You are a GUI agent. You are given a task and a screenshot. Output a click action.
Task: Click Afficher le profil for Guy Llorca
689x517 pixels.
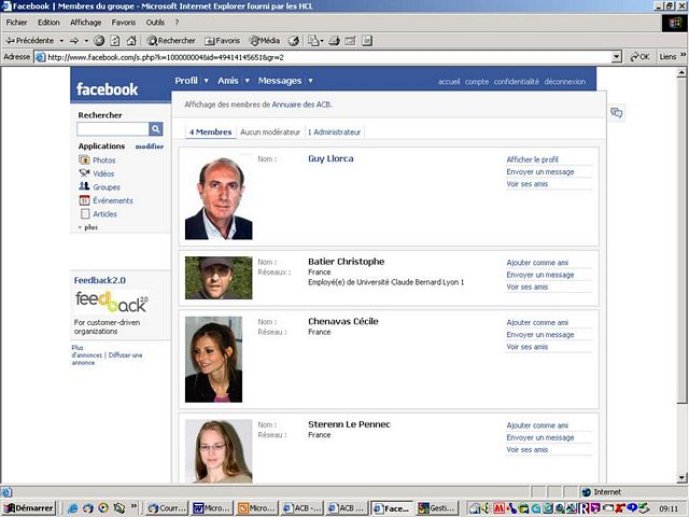[x=532, y=159]
